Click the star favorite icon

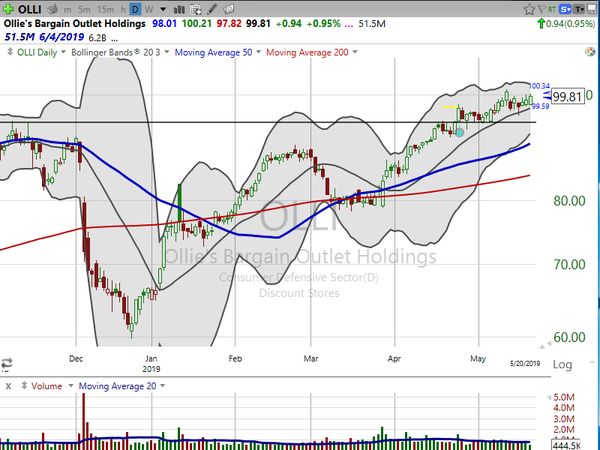coord(529,9)
